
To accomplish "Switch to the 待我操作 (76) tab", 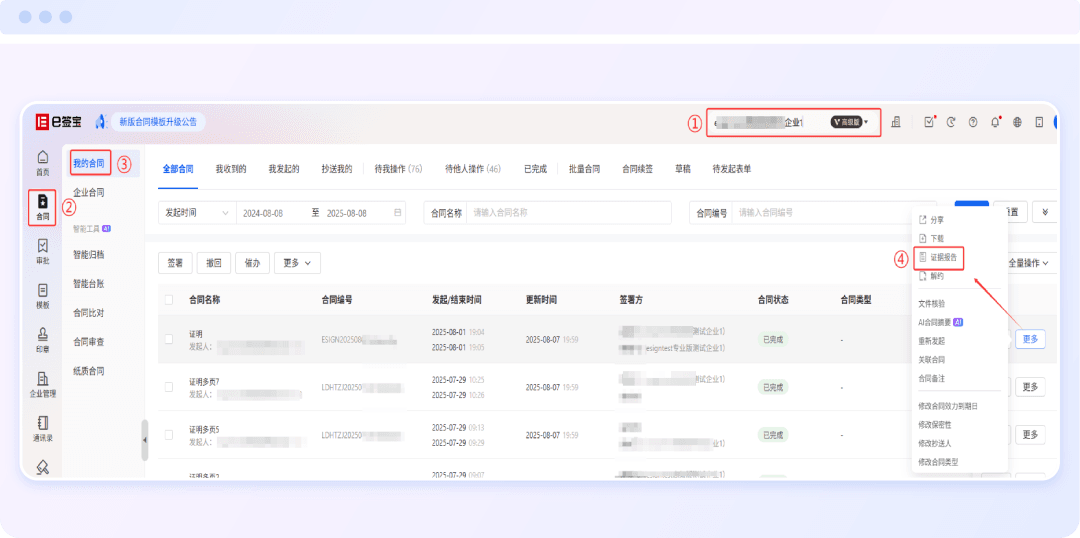I will [398, 169].
